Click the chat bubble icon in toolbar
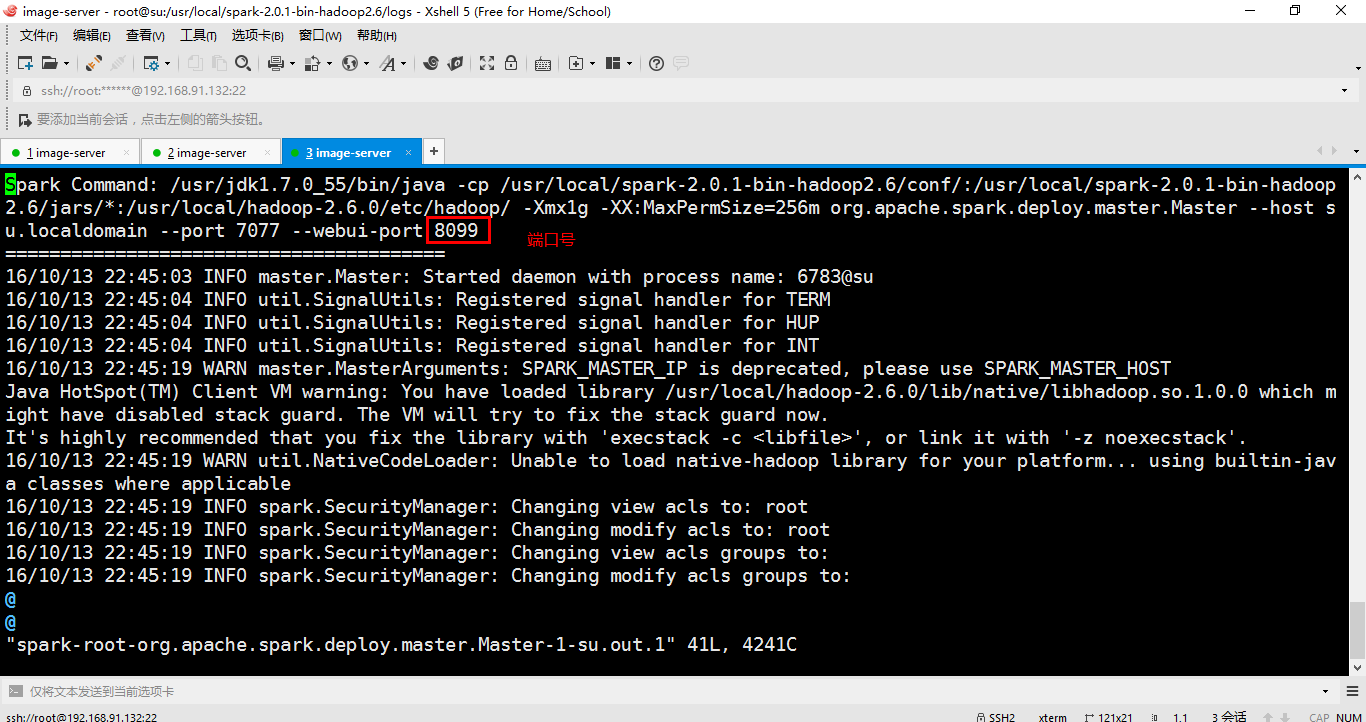The image size is (1366, 722). coord(681,63)
